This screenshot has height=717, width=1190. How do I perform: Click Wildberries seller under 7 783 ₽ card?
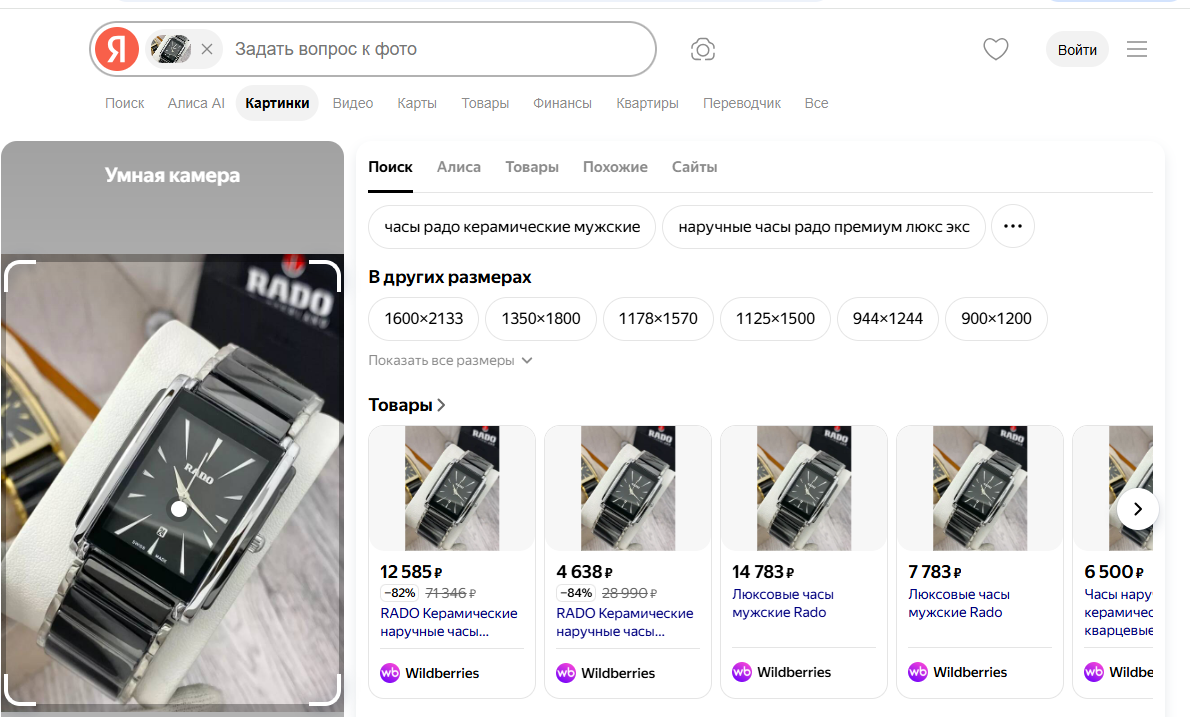coord(958,672)
